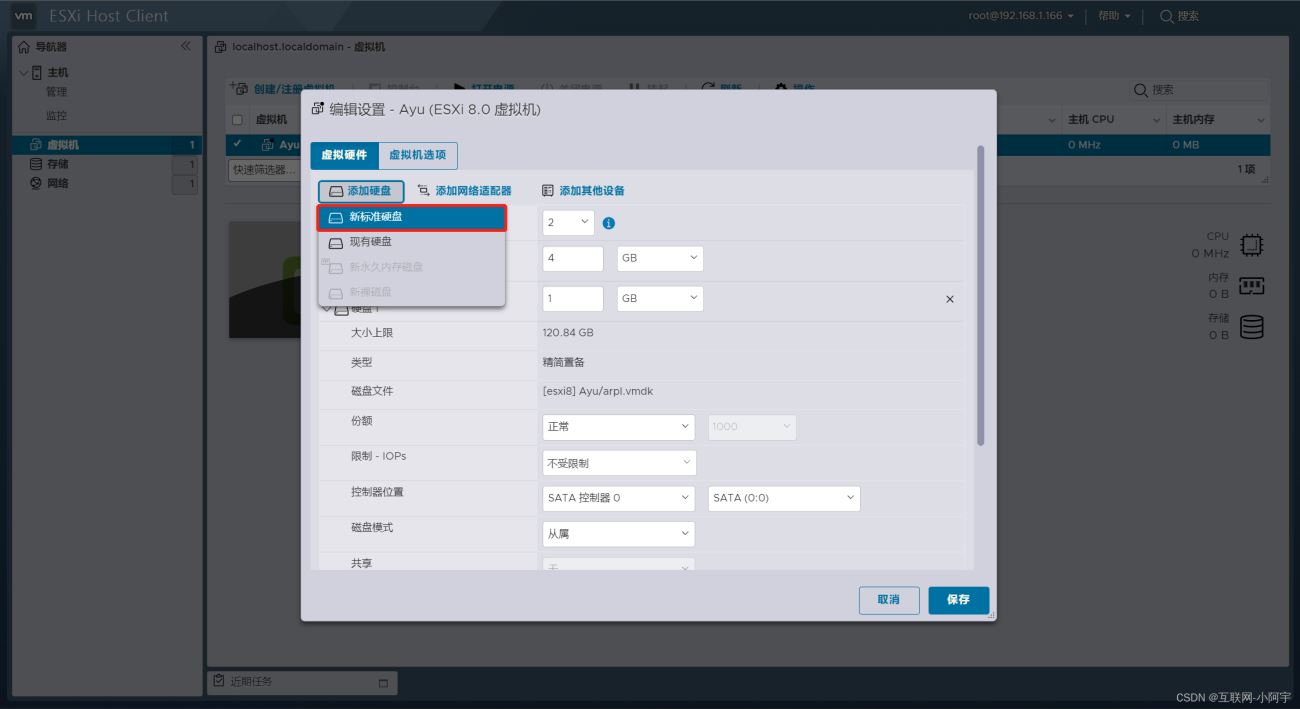Click the 内存 memory module icon
The height and width of the screenshot is (709, 1300).
pos(1251,285)
